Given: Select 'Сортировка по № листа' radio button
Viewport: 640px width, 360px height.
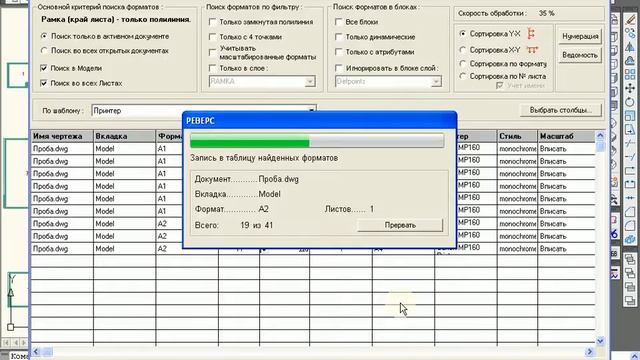Looking at the screenshot, I should 462,76.
